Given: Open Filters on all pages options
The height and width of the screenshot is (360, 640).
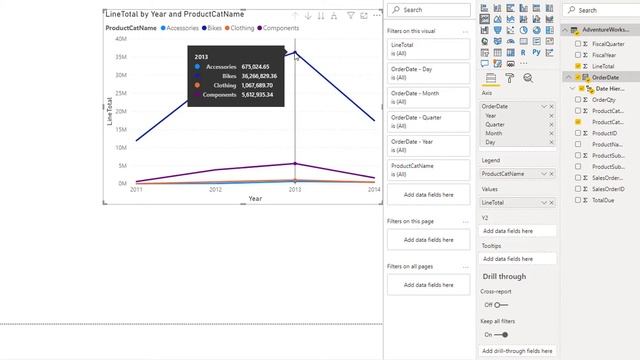Looking at the screenshot, I should [x=465, y=267].
